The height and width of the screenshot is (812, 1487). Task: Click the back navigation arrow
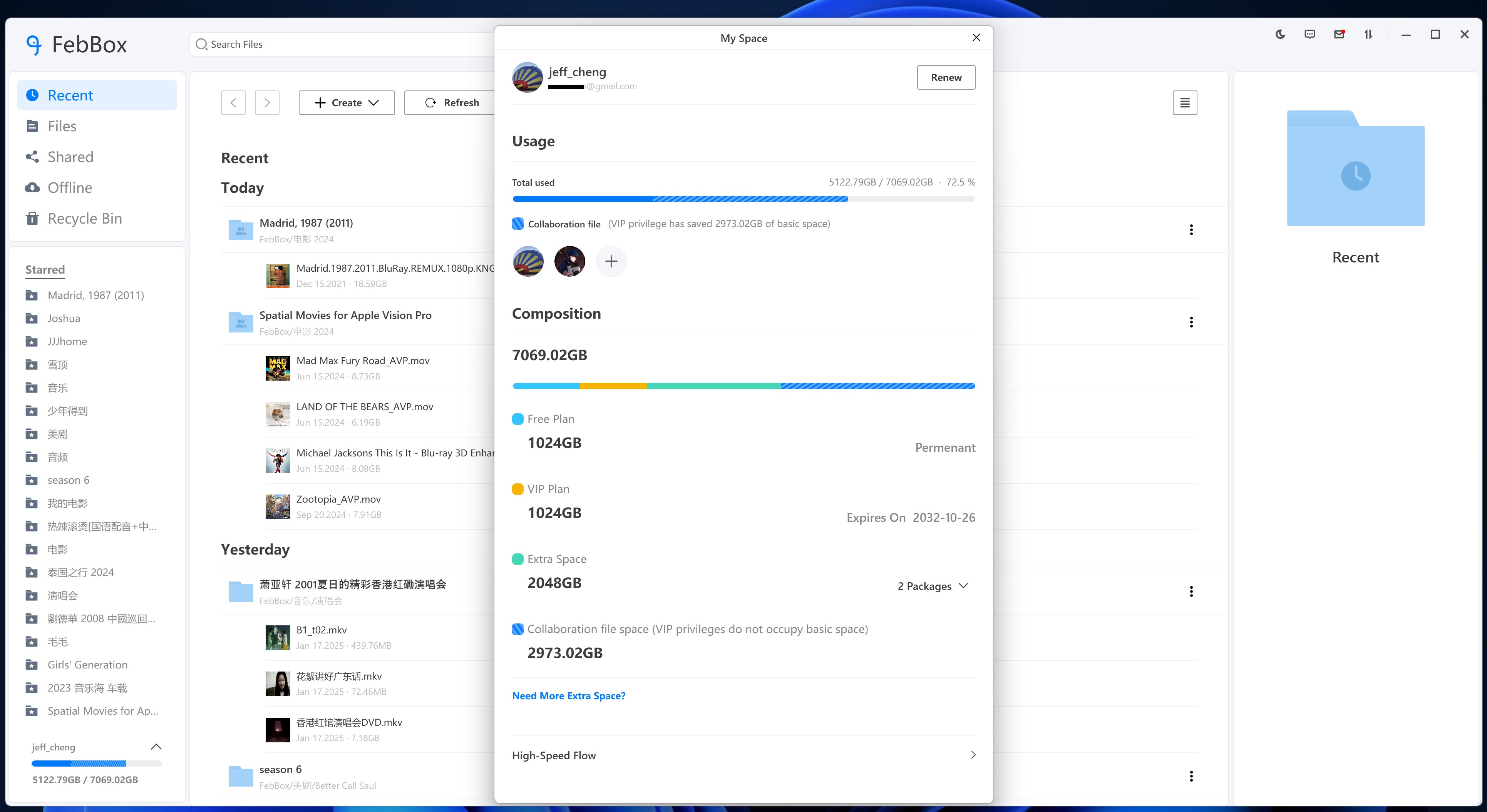(x=233, y=103)
